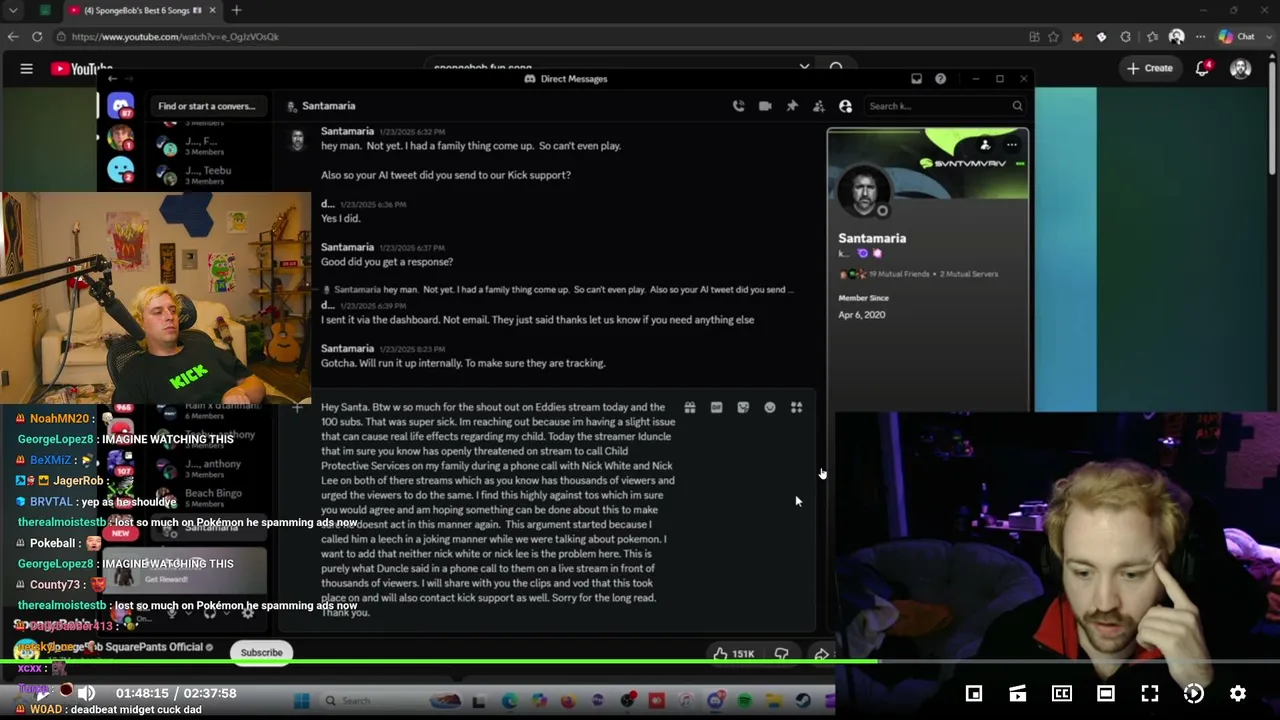Bookmark this page with the star icon
The image size is (1280, 720).
[x=1053, y=37]
